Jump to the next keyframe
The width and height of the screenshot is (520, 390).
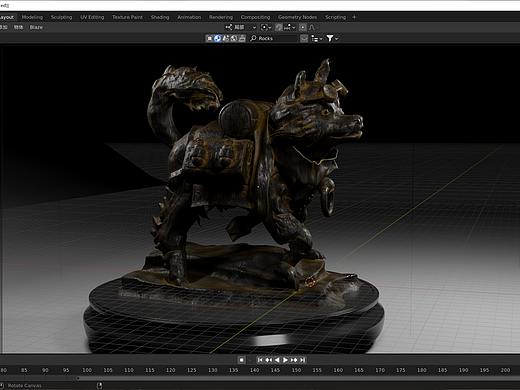294,360
